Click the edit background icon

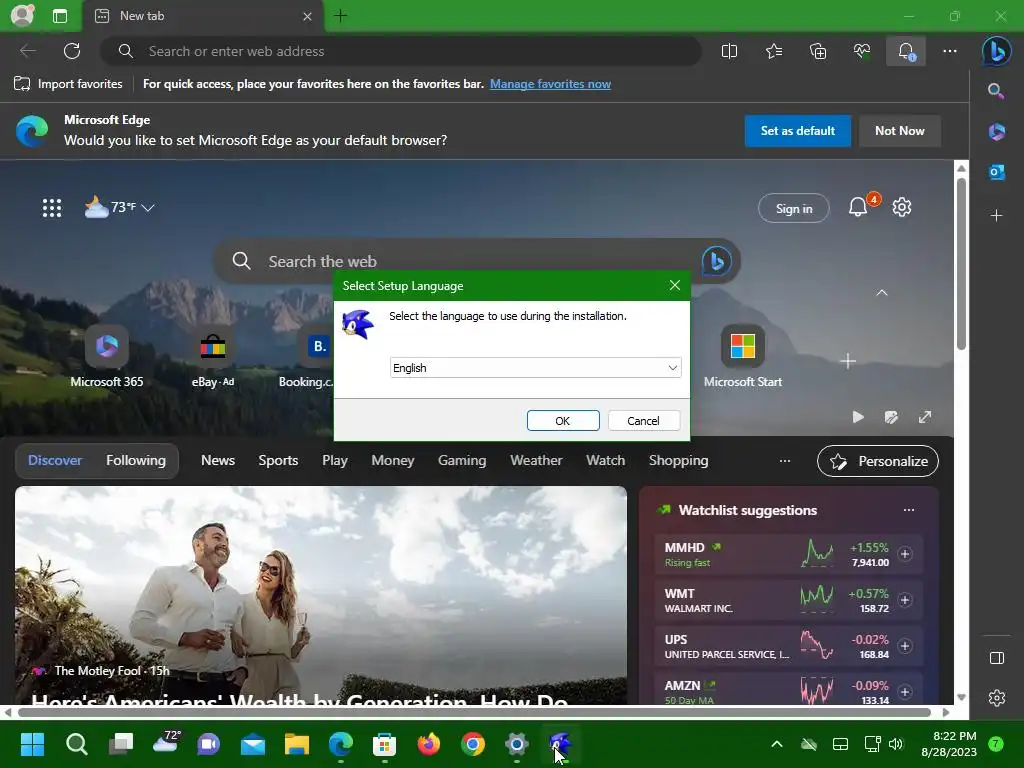(891, 417)
